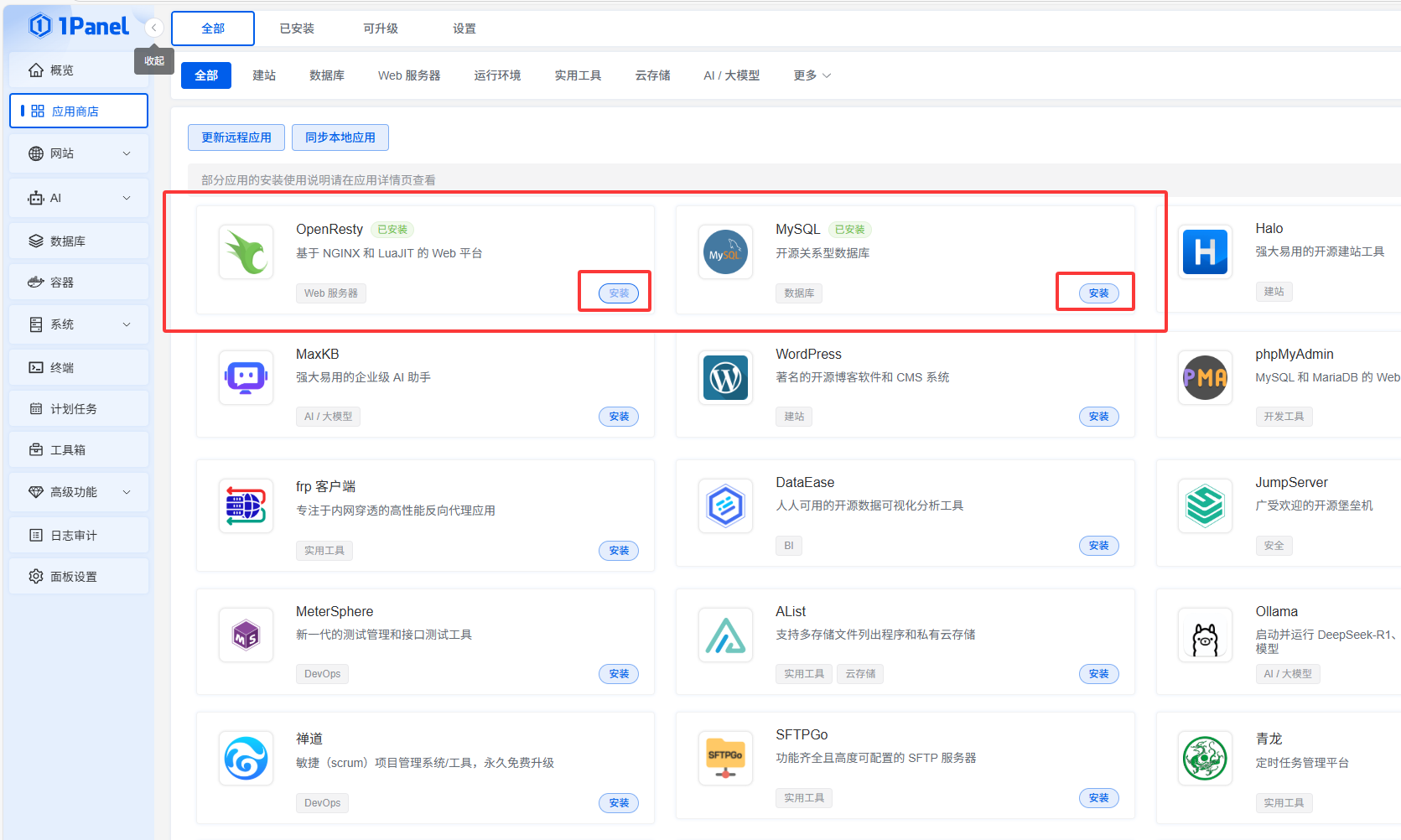Image resolution: width=1401 pixels, height=840 pixels.
Task: Click the MySQL app icon
Action: 725,251
